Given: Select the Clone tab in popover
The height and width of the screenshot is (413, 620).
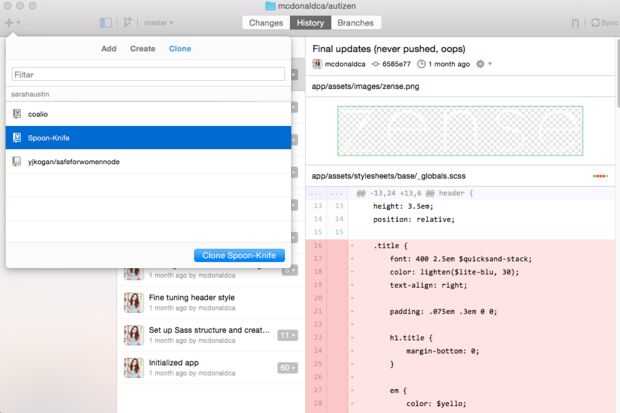Looking at the screenshot, I should point(180,49).
